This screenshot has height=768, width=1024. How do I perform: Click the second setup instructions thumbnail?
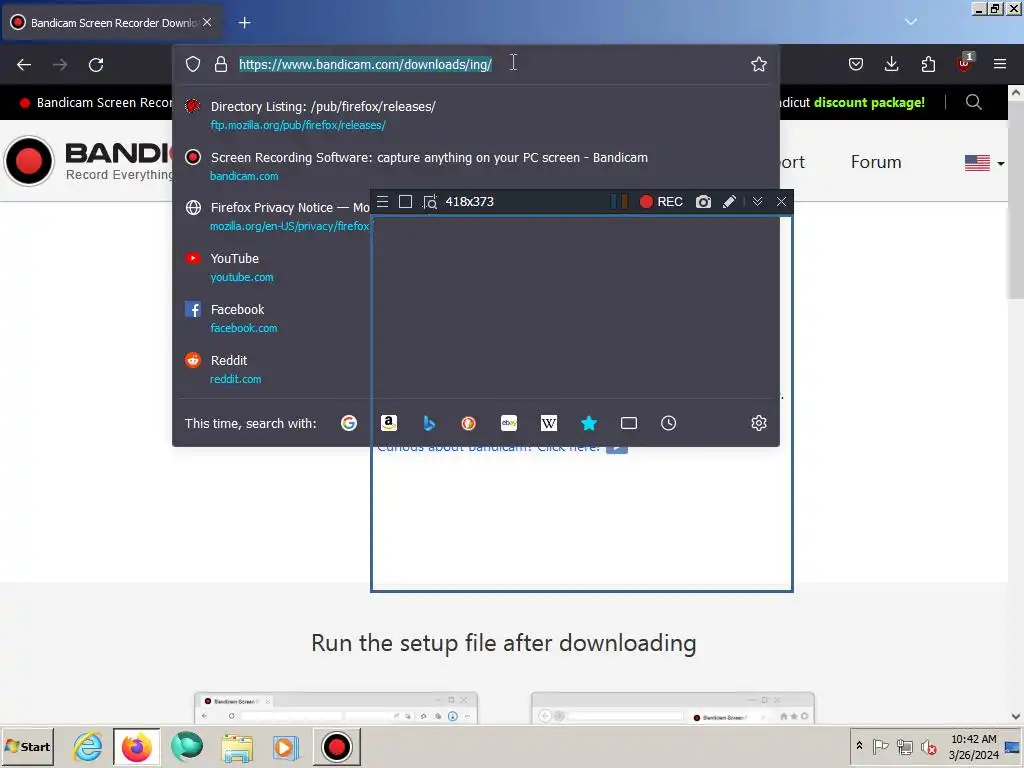point(673,708)
